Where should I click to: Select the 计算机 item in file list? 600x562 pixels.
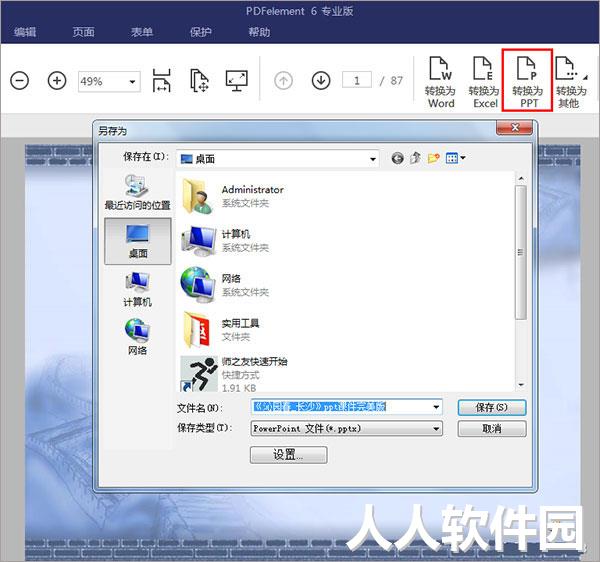[225, 241]
